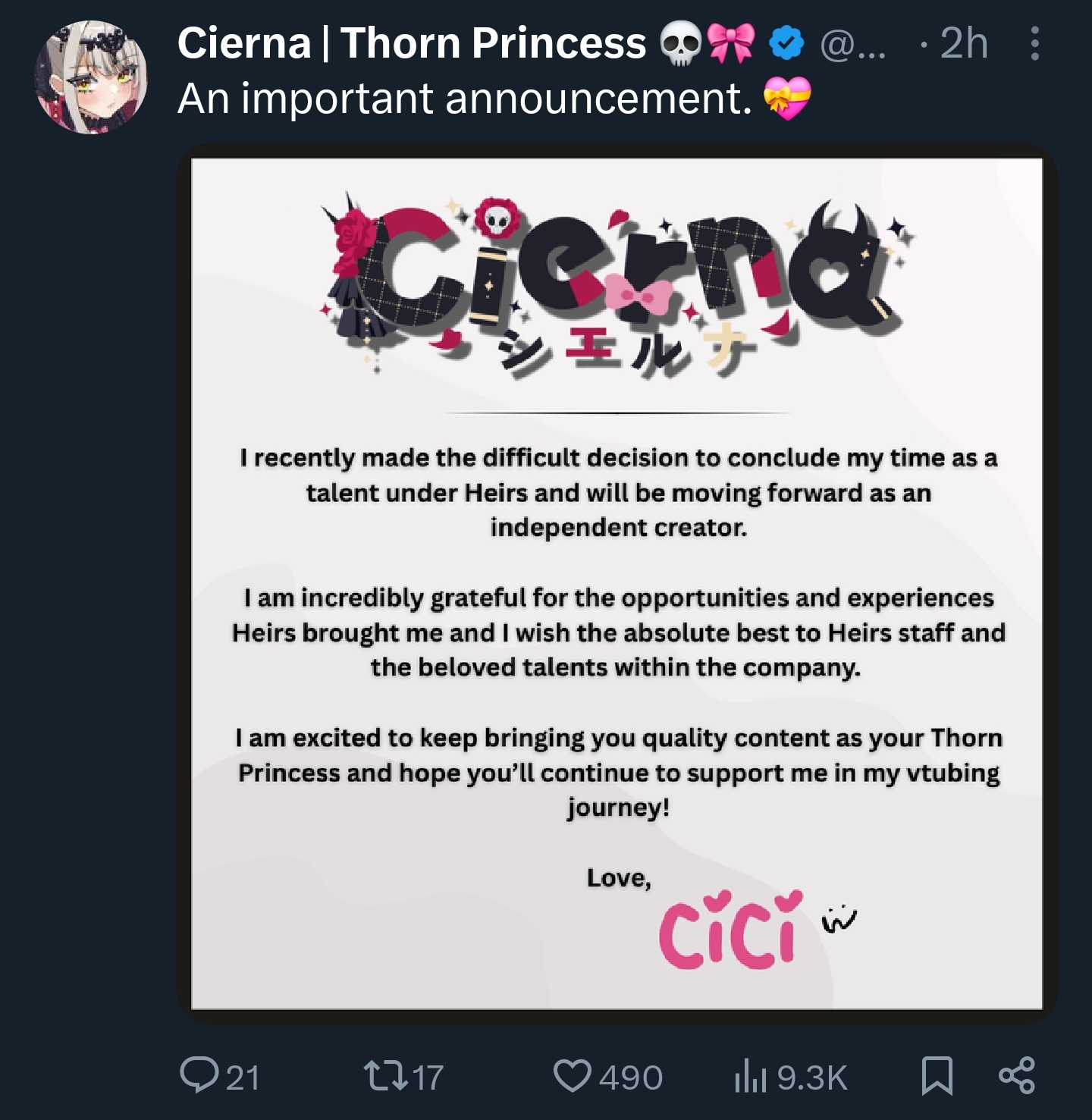Click the tweet text "An important announcement."
This screenshot has width=1092, height=1120.
464,99
